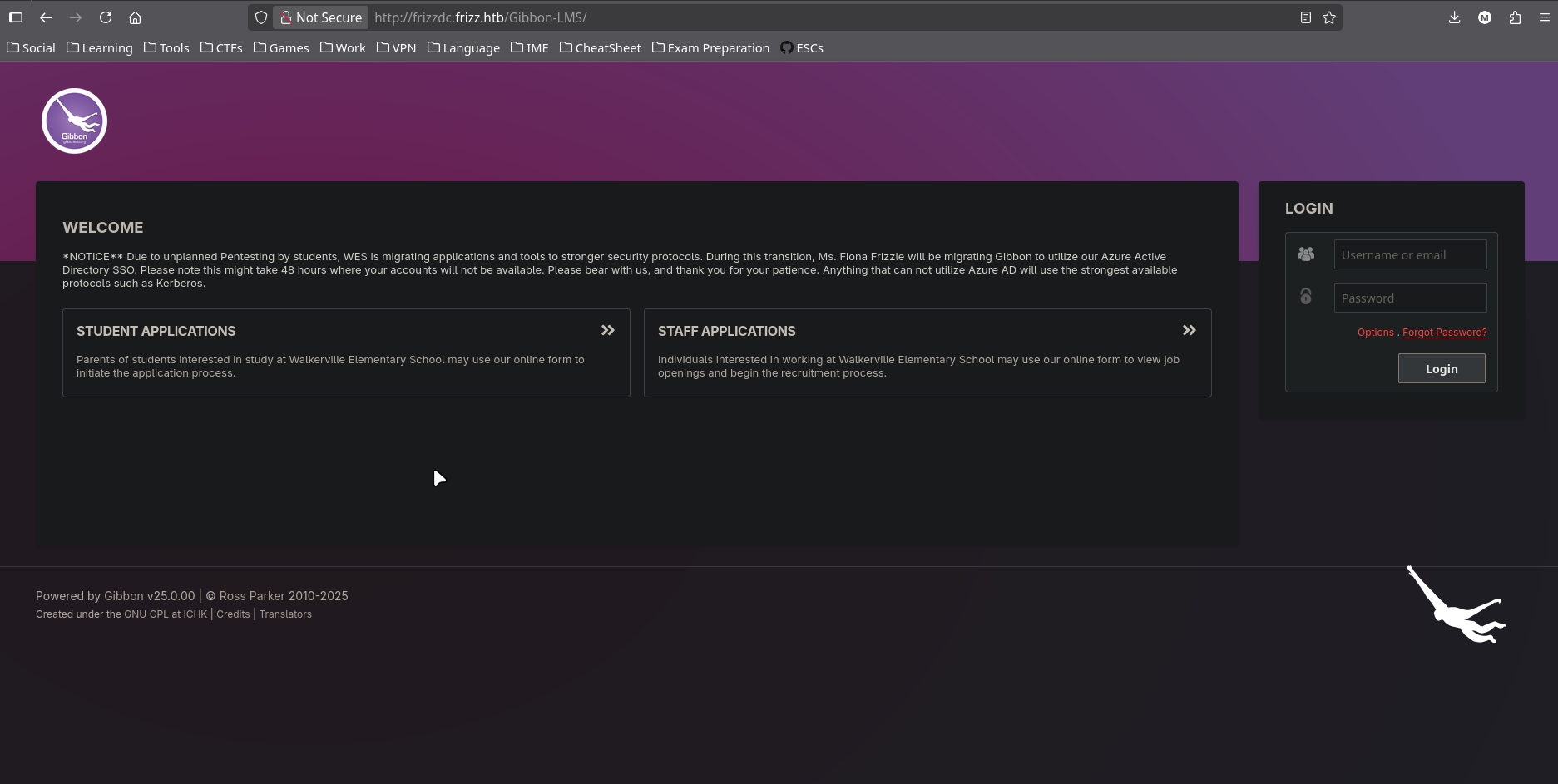Viewport: 1558px width, 784px height.
Task: Open the browser home page icon
Action: pyautogui.click(x=136, y=17)
